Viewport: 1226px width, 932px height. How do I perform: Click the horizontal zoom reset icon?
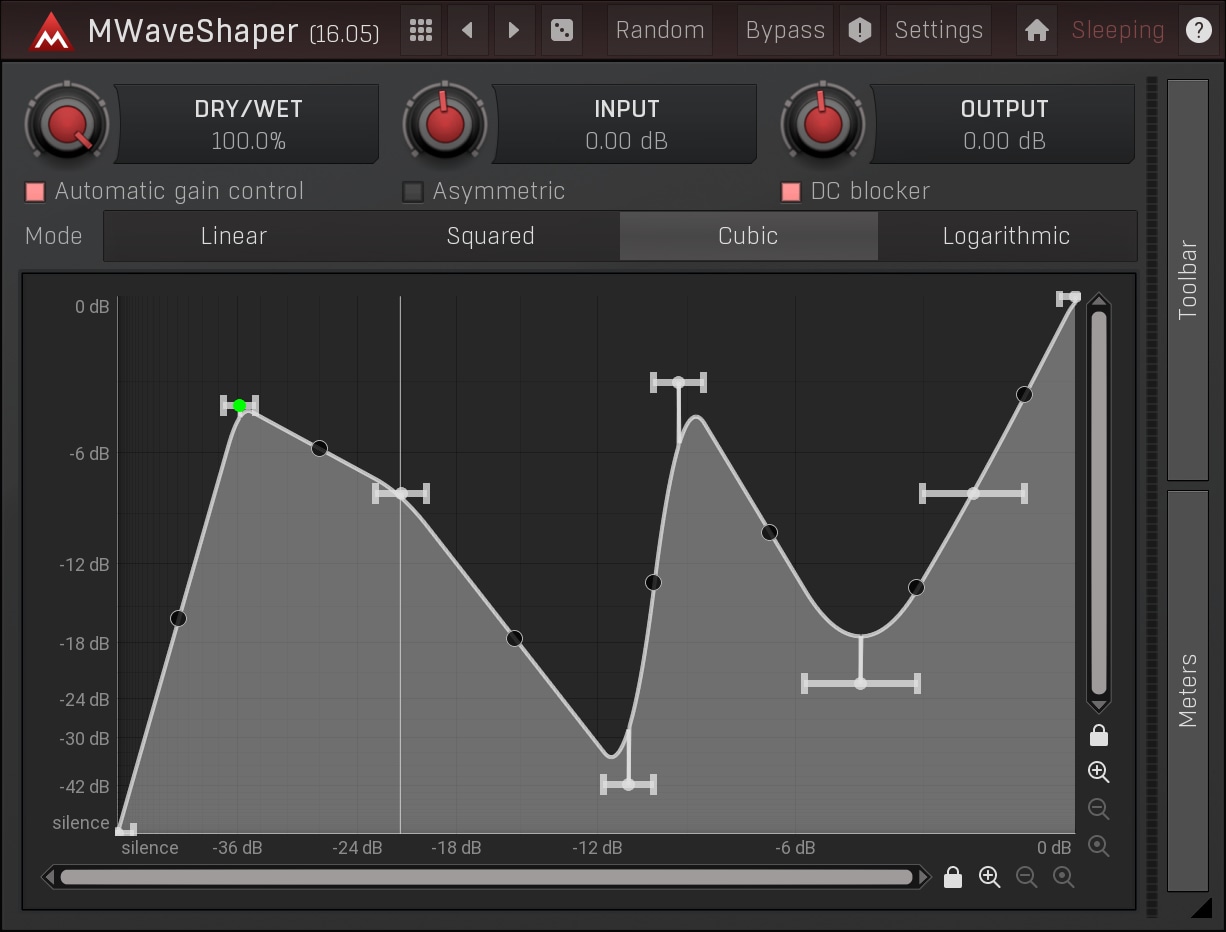point(1063,877)
